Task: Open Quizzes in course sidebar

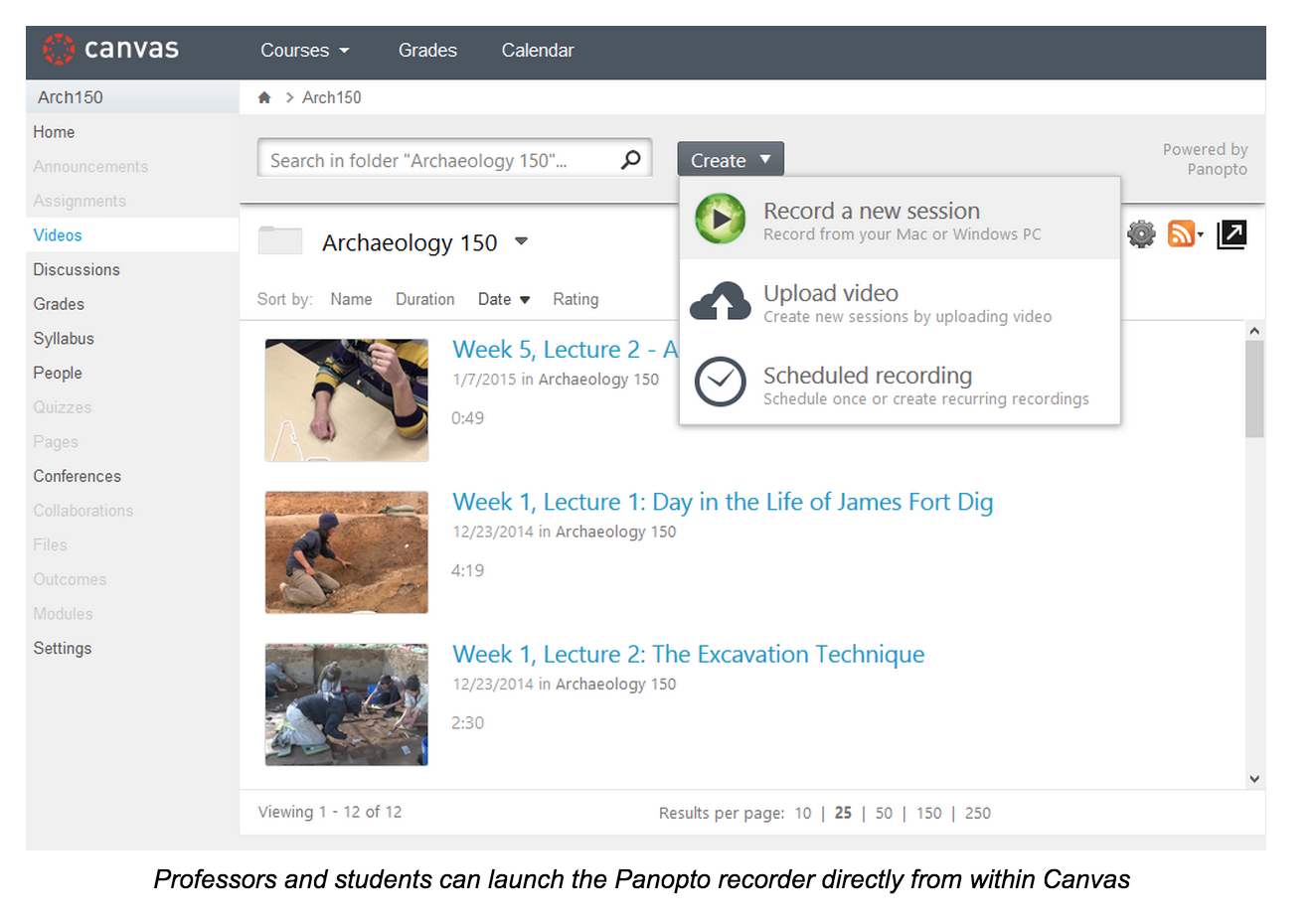Action: [63, 407]
